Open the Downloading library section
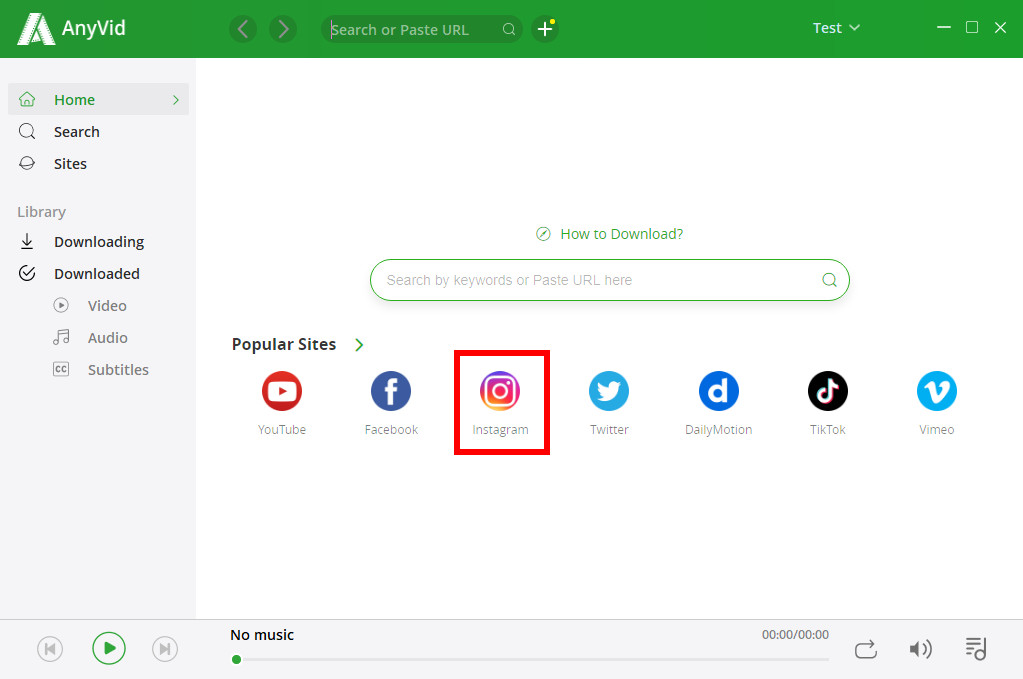Screen dimensions: 1023x679 [x=99, y=241]
